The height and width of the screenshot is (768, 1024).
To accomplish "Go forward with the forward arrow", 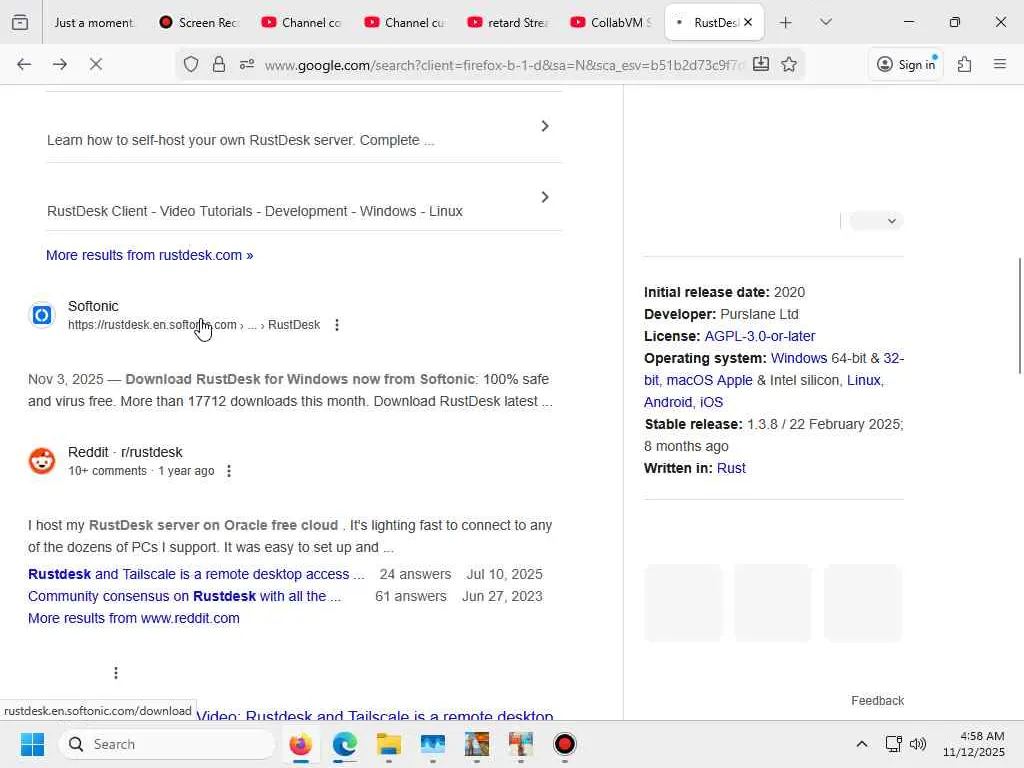I will [x=60, y=64].
